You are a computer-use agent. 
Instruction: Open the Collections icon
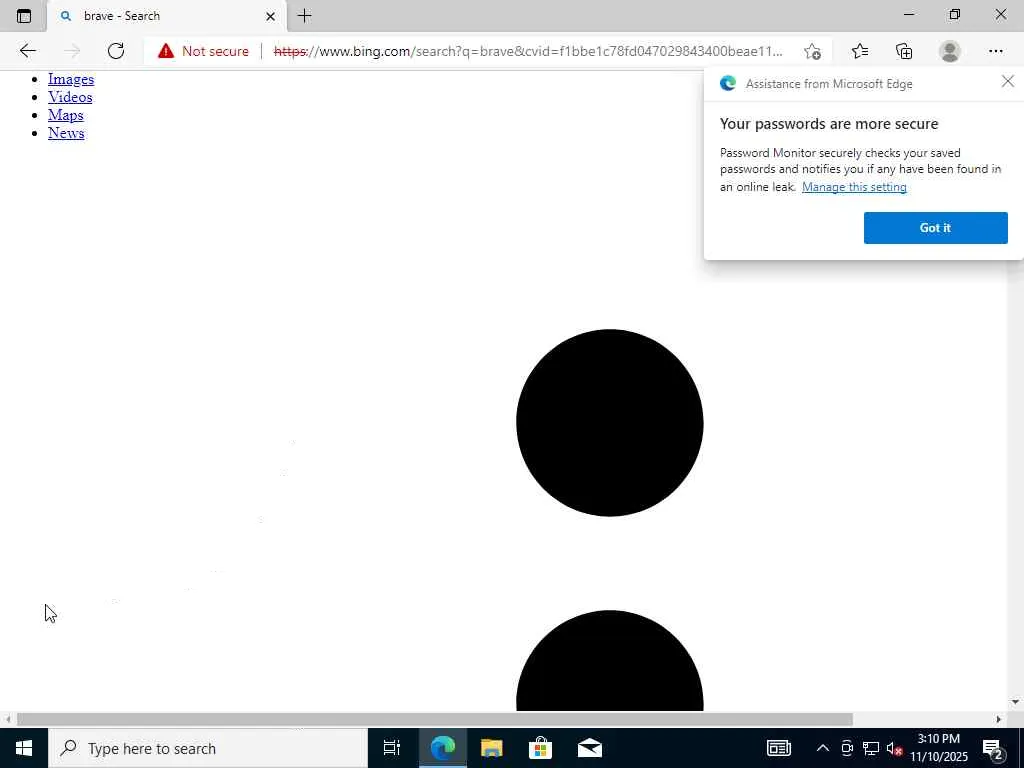point(904,51)
